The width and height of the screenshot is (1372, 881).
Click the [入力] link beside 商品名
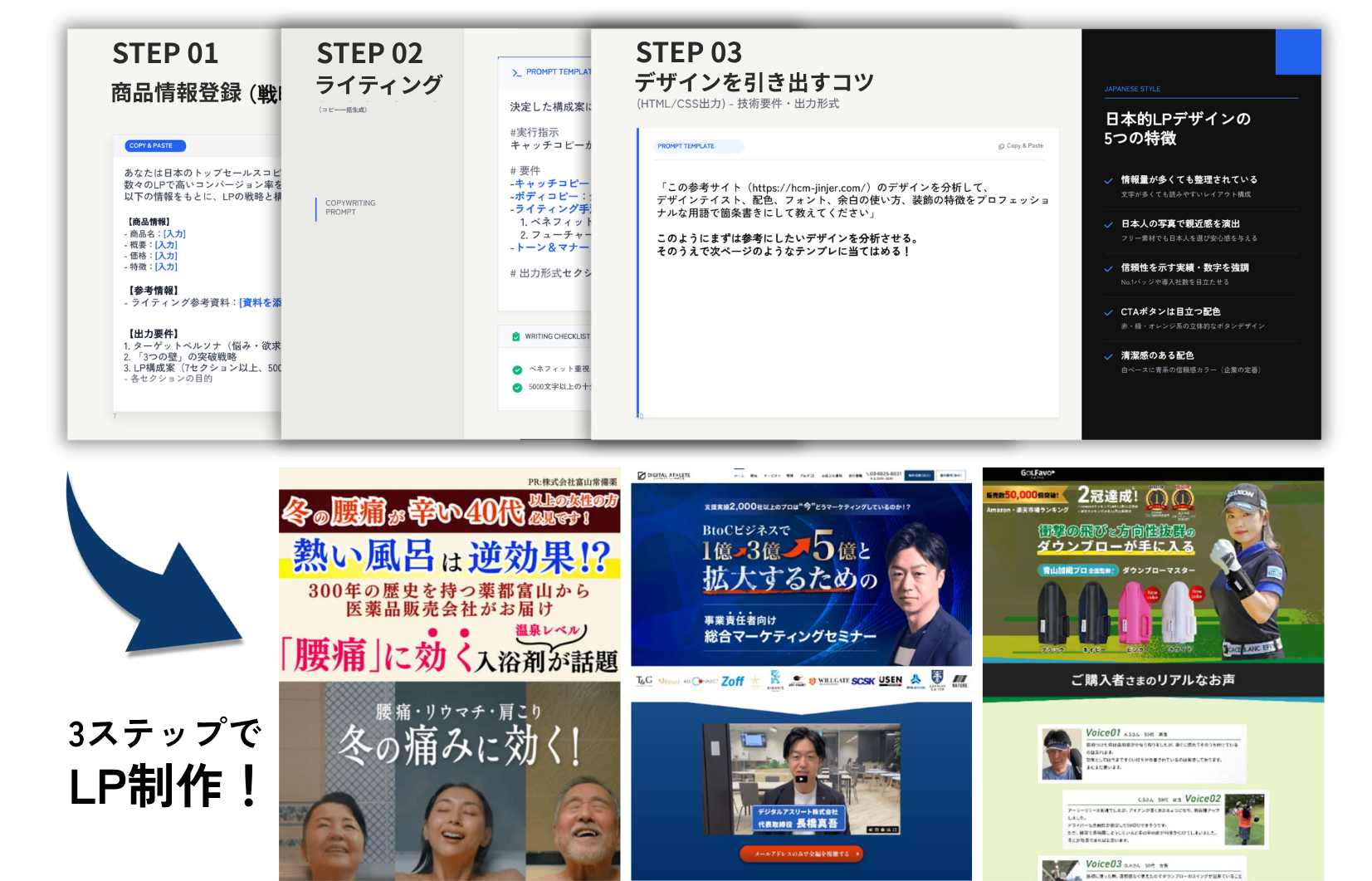[174, 234]
